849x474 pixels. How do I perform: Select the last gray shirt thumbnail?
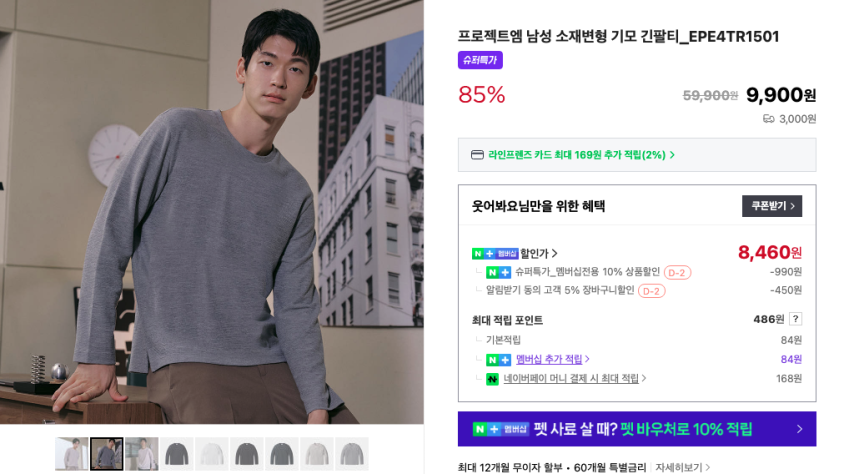pos(352,454)
